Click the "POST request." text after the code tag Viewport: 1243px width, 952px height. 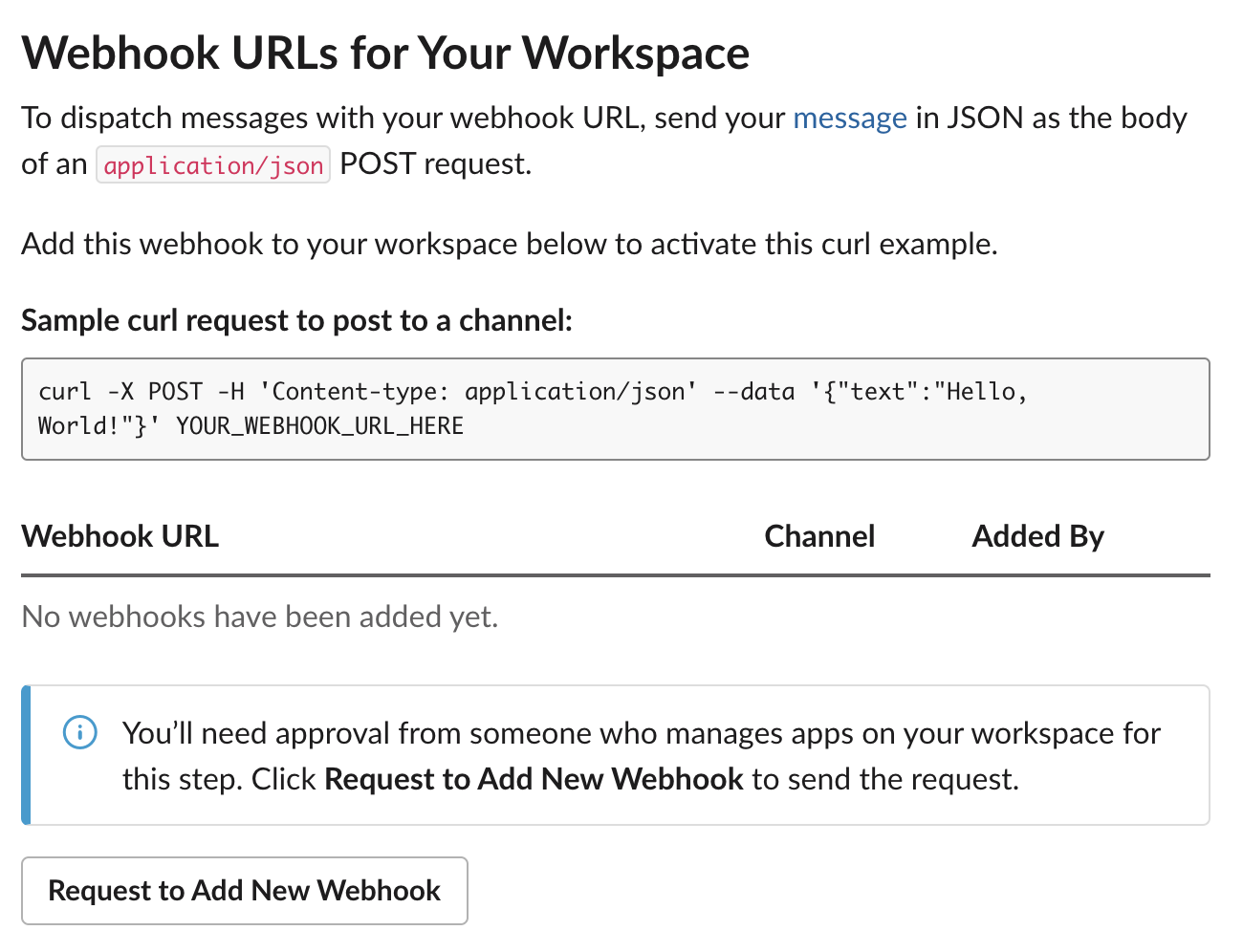click(x=435, y=164)
